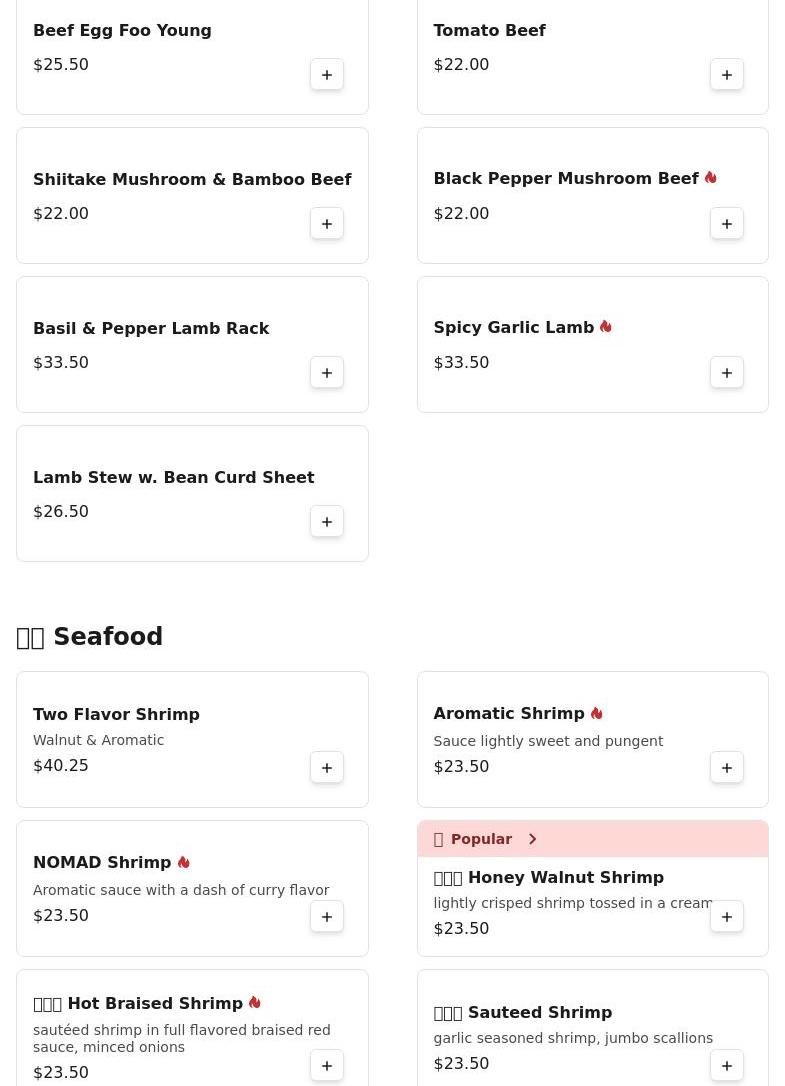Expand the Popular badge chevron
This screenshot has height=1086, width=785.
[532, 839]
